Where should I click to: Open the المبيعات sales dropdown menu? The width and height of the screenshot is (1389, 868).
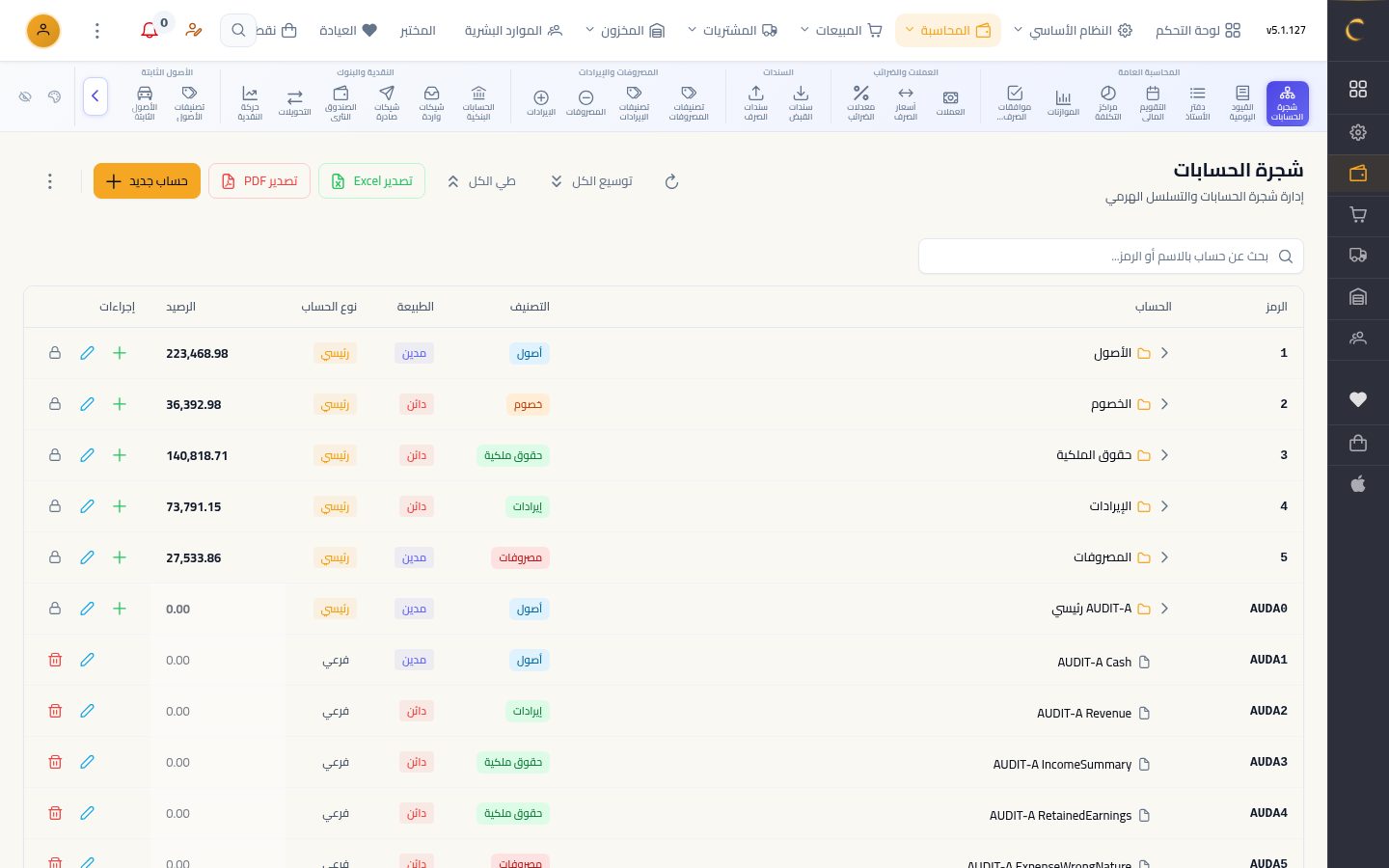841,31
